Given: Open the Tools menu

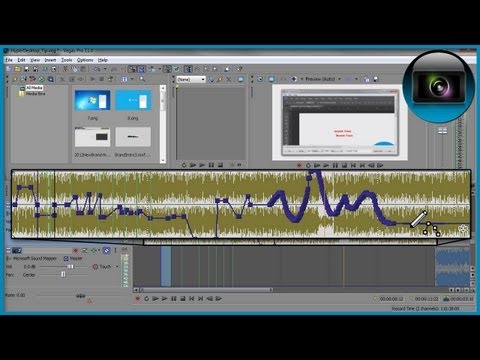Looking at the screenshot, I should point(67,60).
